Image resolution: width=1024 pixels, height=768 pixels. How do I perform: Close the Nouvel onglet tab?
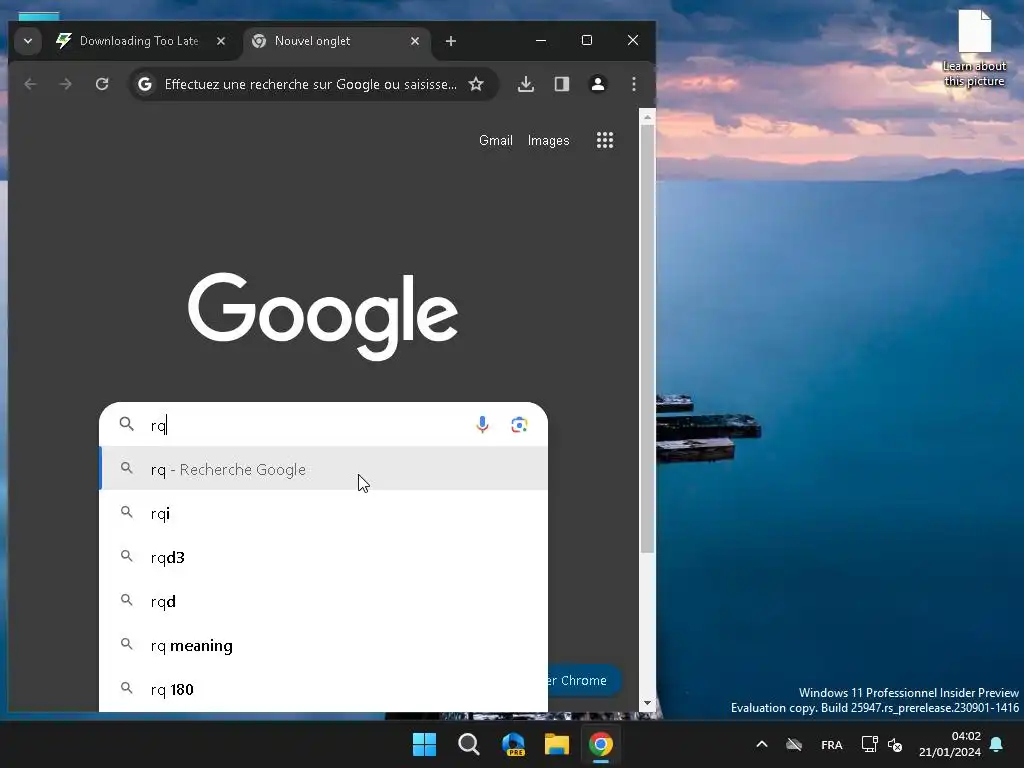[x=415, y=41]
